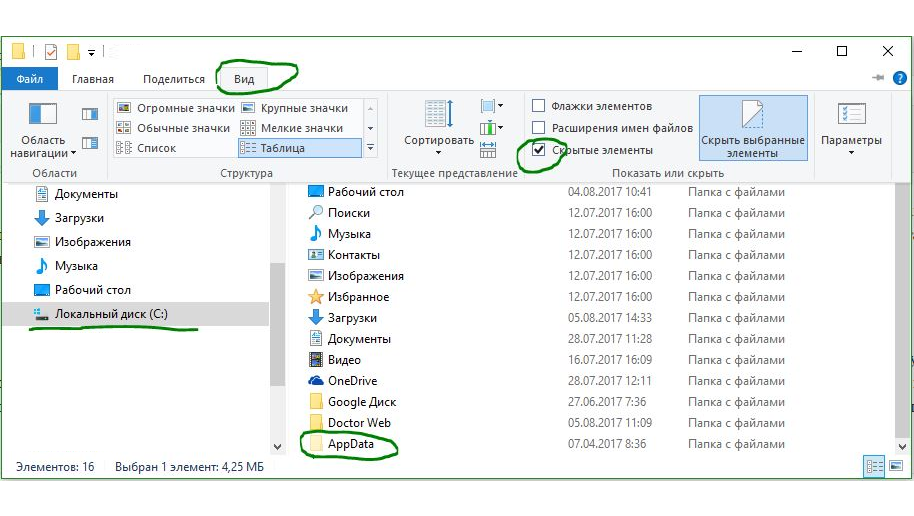Choose Крупные значки layout option
Viewport: 914px width, 516px height.
pos(303,108)
